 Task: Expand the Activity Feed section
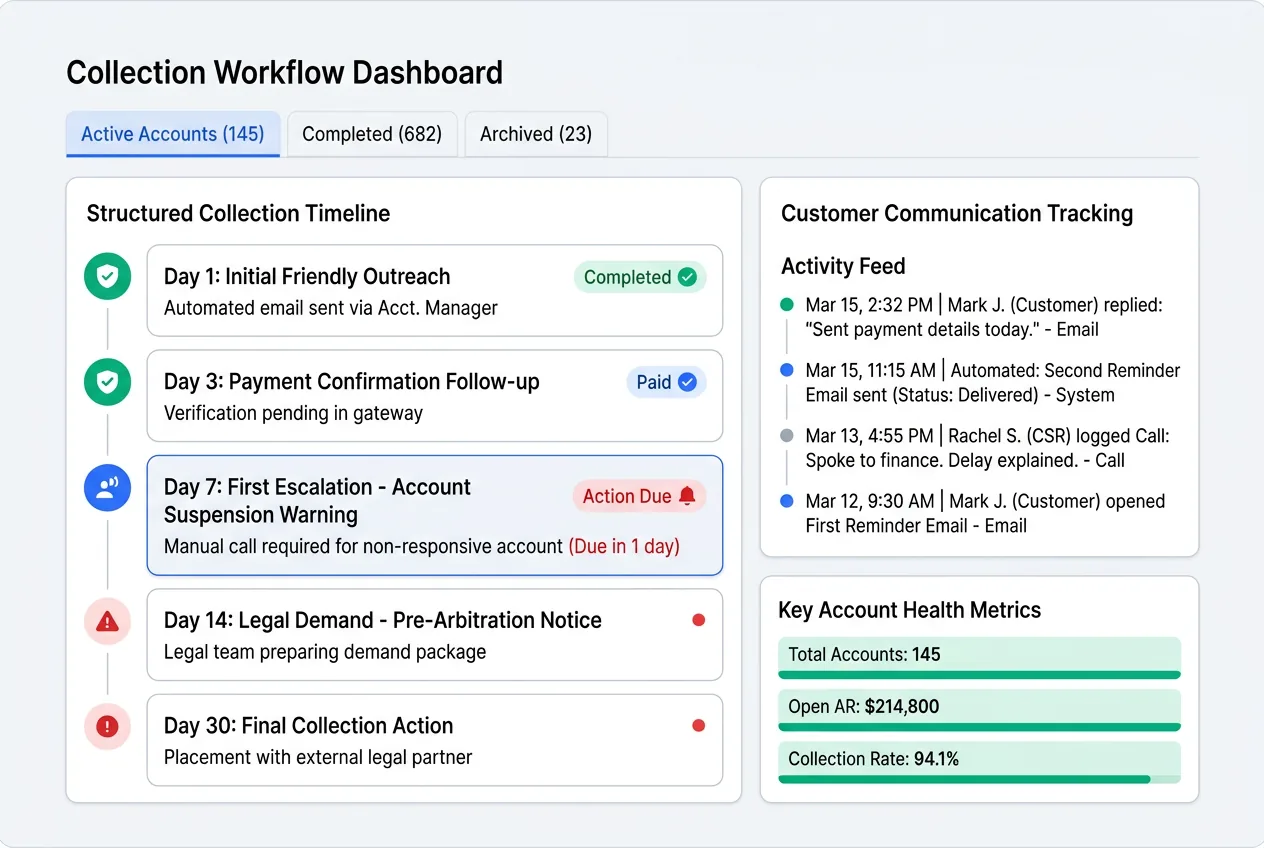point(843,266)
